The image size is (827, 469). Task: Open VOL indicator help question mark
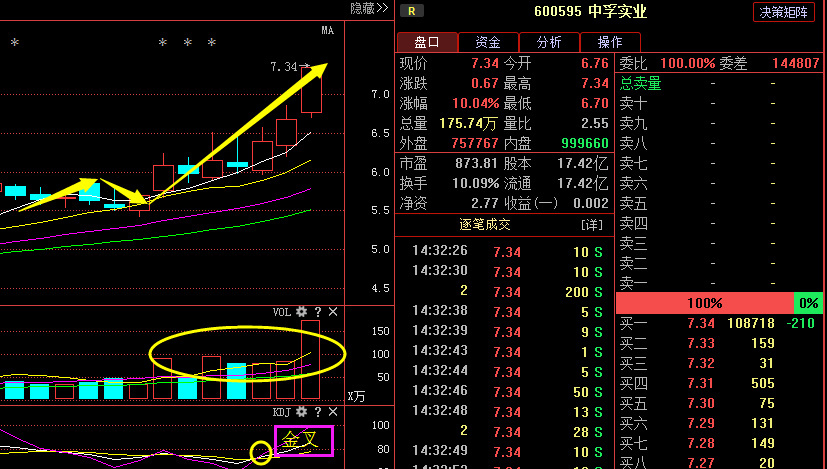pyautogui.click(x=318, y=312)
